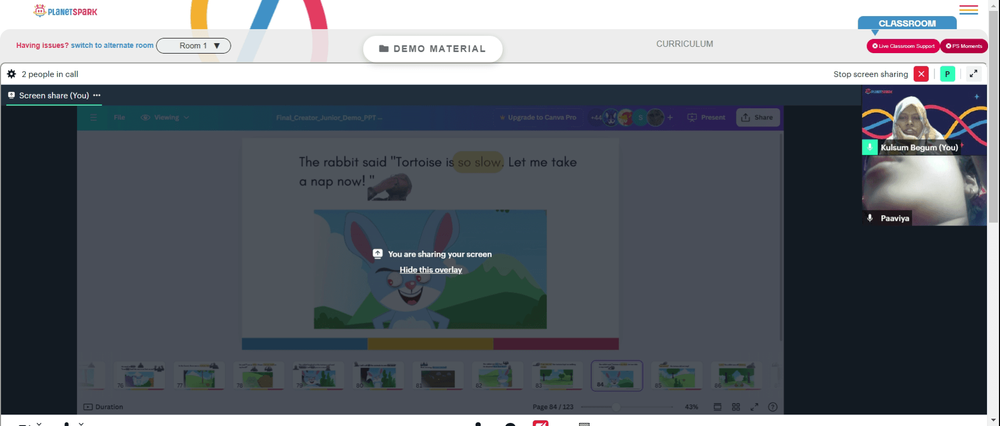Viewport: 1000px width, 426px height.
Task: Click the 43% zoom value
Action: pos(691,407)
